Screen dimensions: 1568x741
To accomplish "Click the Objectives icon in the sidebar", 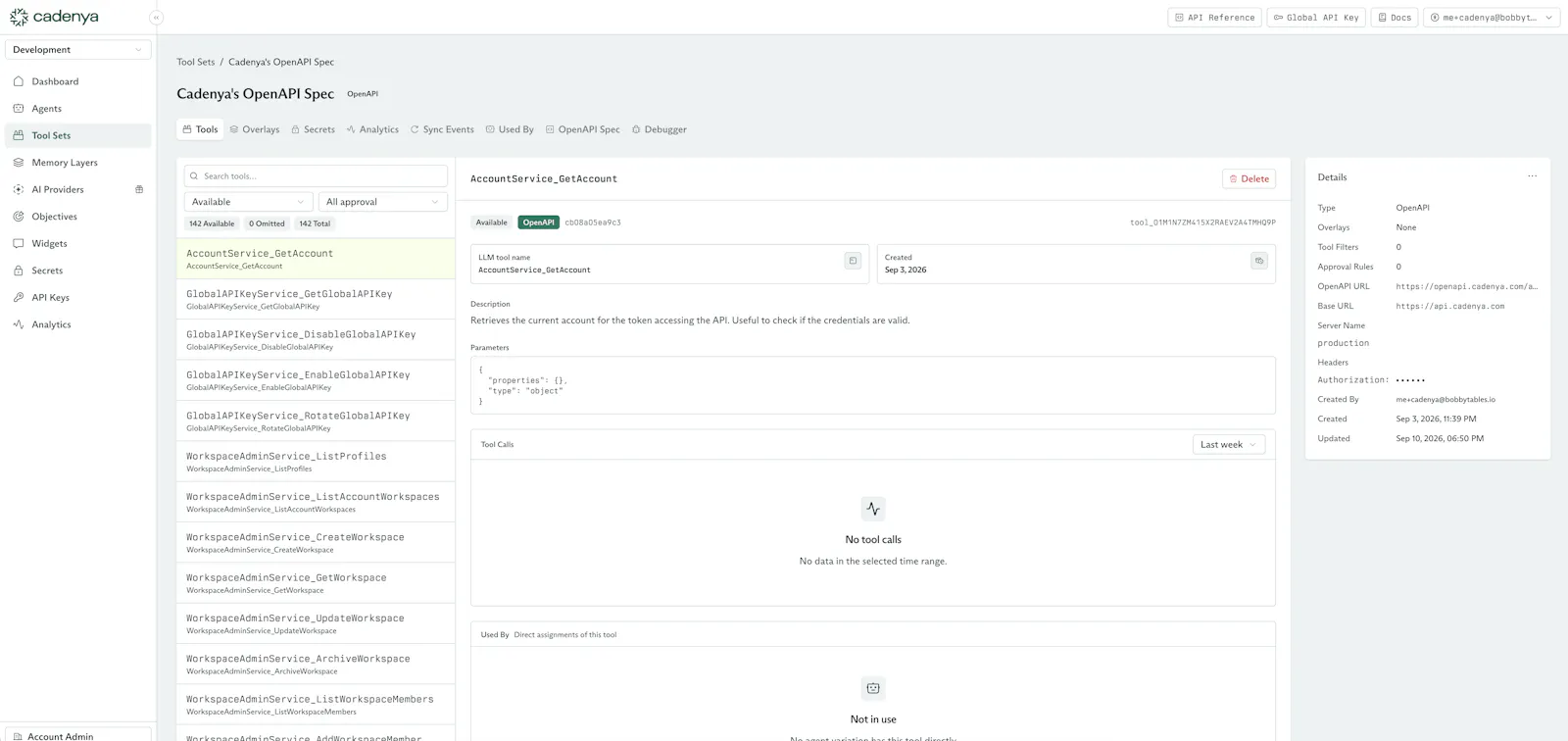I will [x=19, y=217].
